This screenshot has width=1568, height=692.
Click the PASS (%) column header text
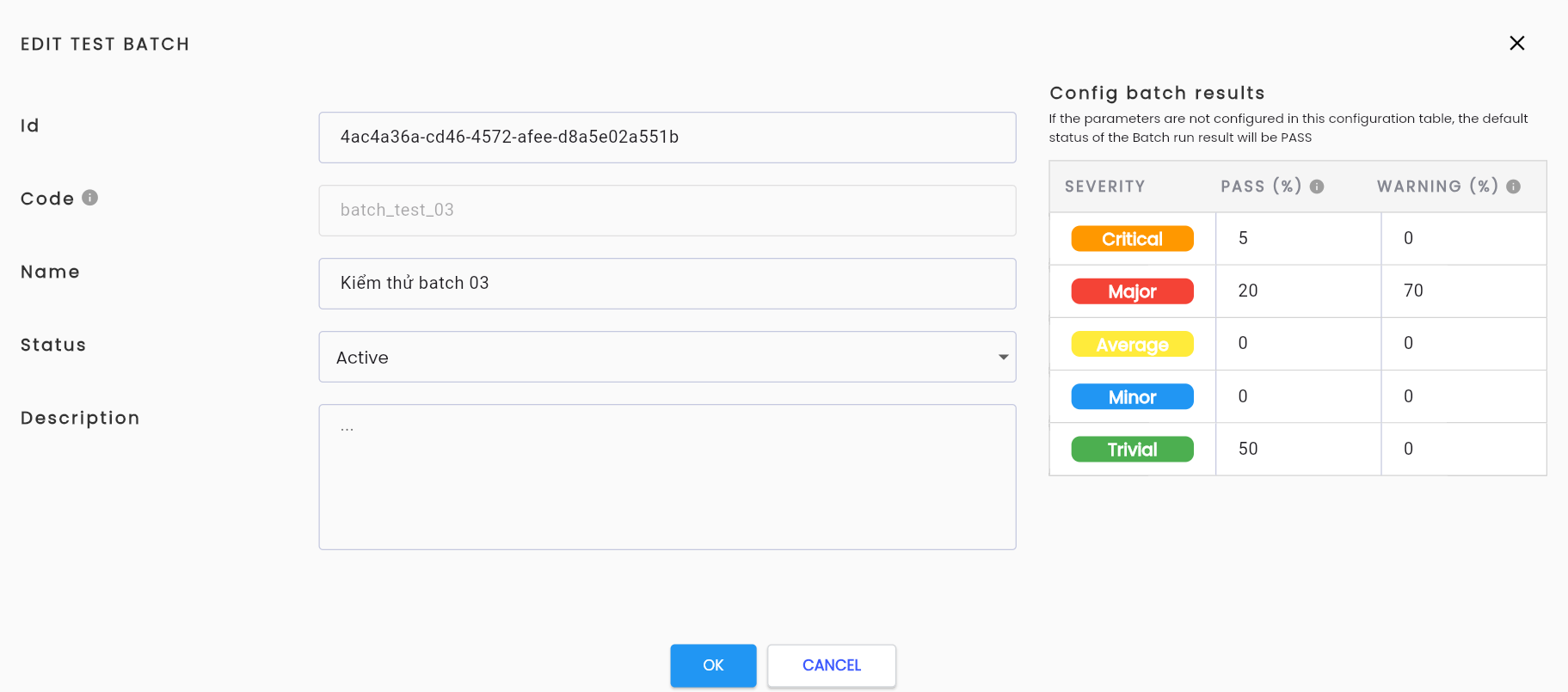1261,187
